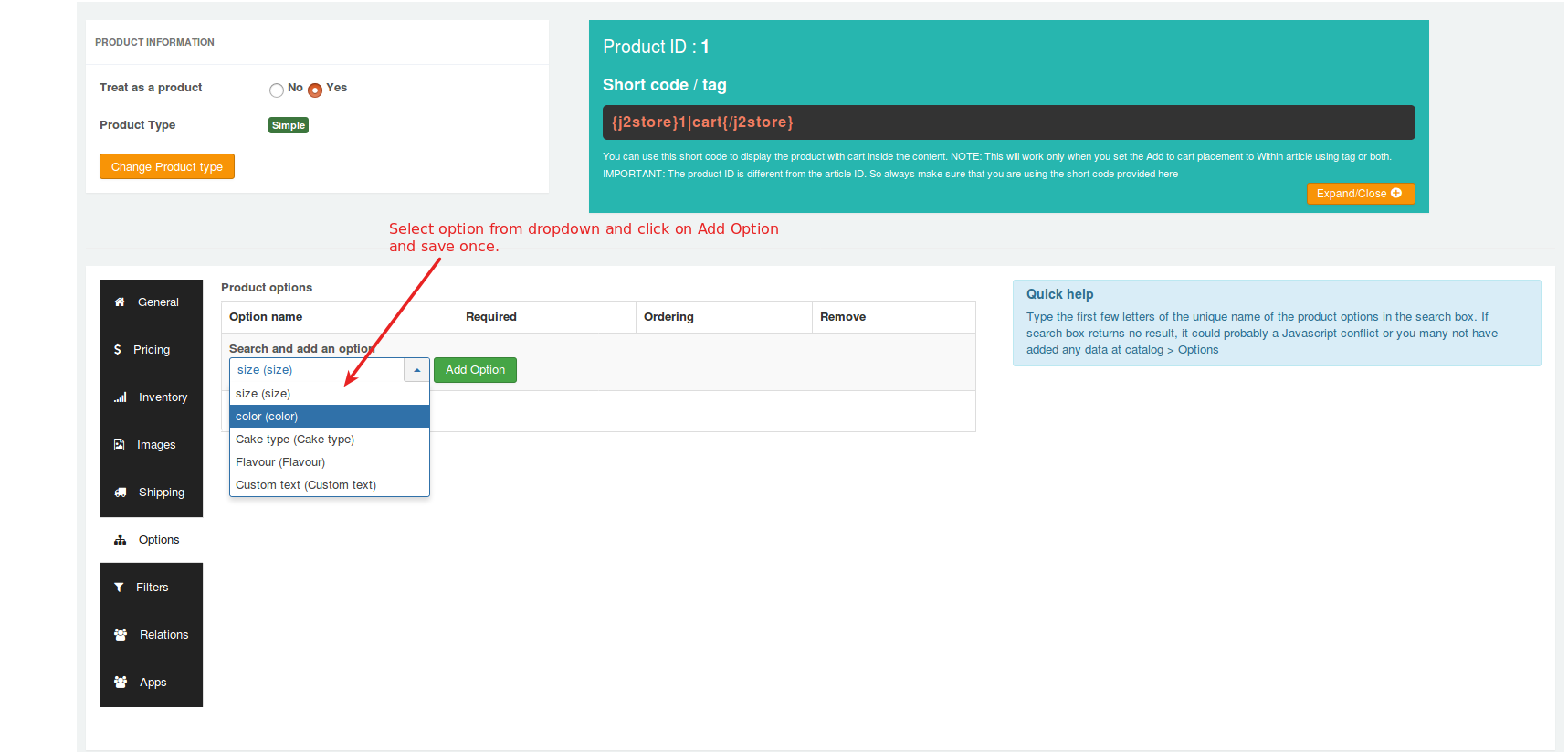Click the shortcode text {j2store}1|cart{/j2store}
This screenshot has width=1568, height=752.
tap(702, 122)
